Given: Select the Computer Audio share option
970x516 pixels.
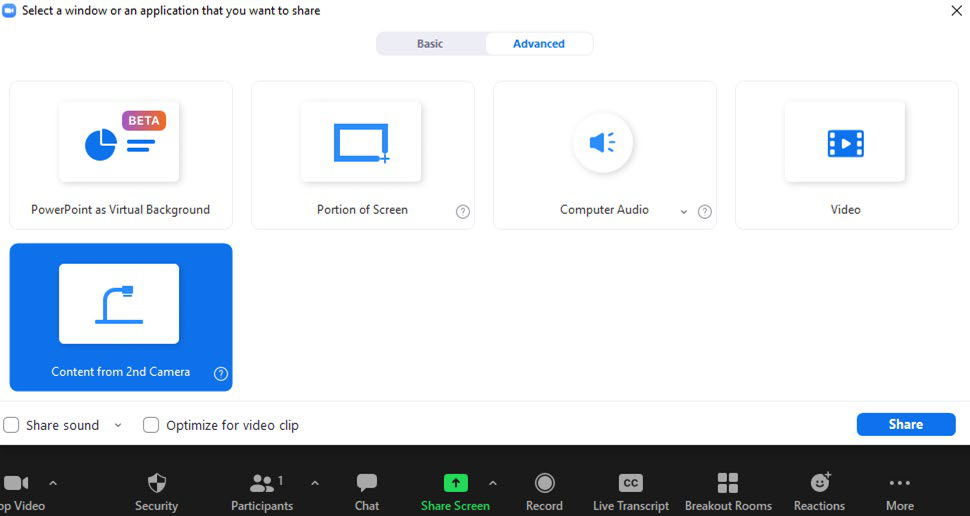Looking at the screenshot, I should tap(604, 155).
